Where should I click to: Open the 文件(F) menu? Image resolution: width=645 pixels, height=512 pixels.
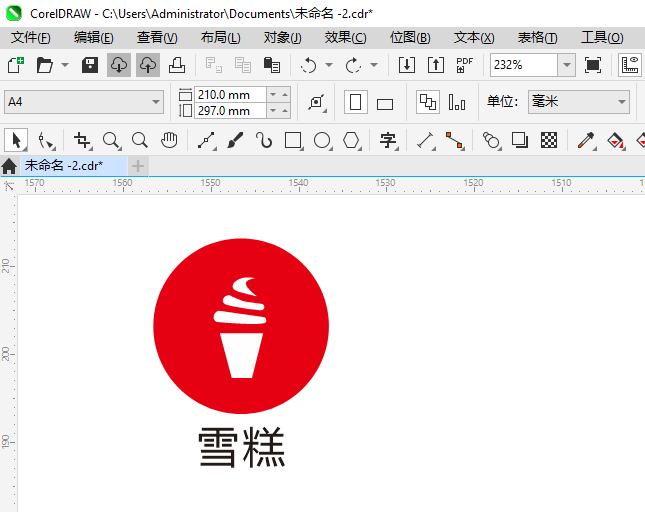point(31,38)
